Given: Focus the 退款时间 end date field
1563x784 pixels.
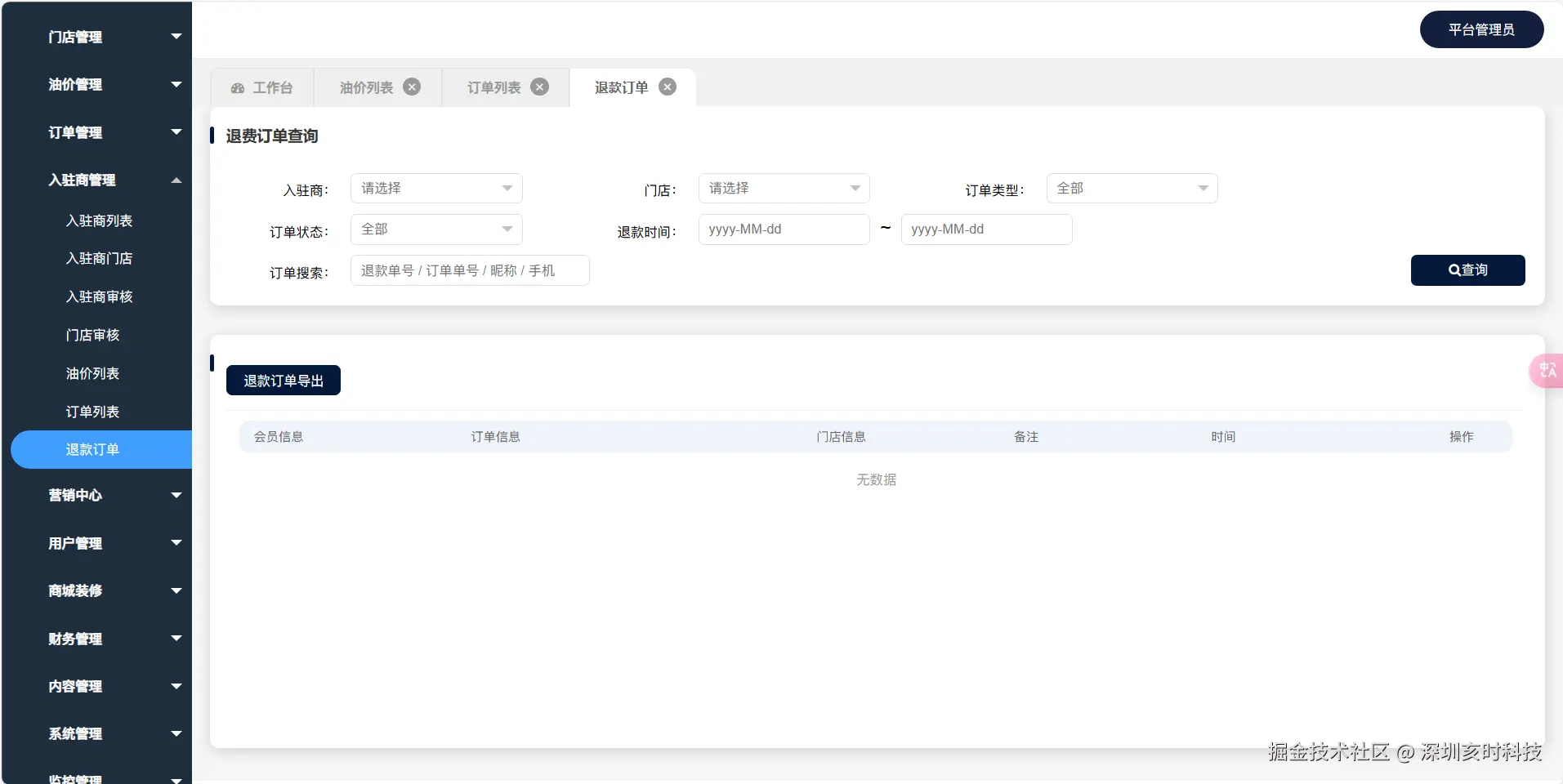Looking at the screenshot, I should (x=986, y=229).
